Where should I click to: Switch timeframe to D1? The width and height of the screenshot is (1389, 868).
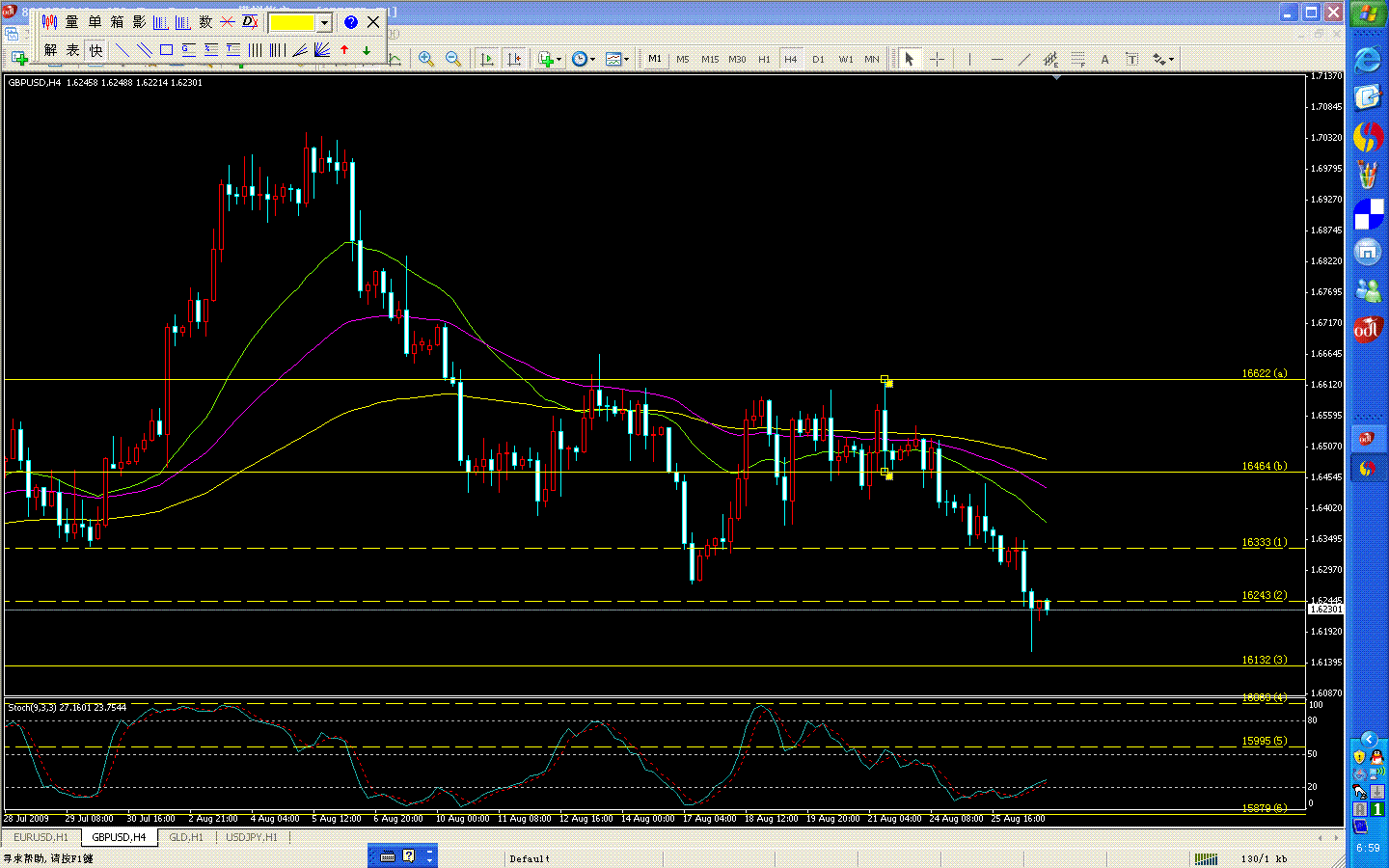coord(818,59)
